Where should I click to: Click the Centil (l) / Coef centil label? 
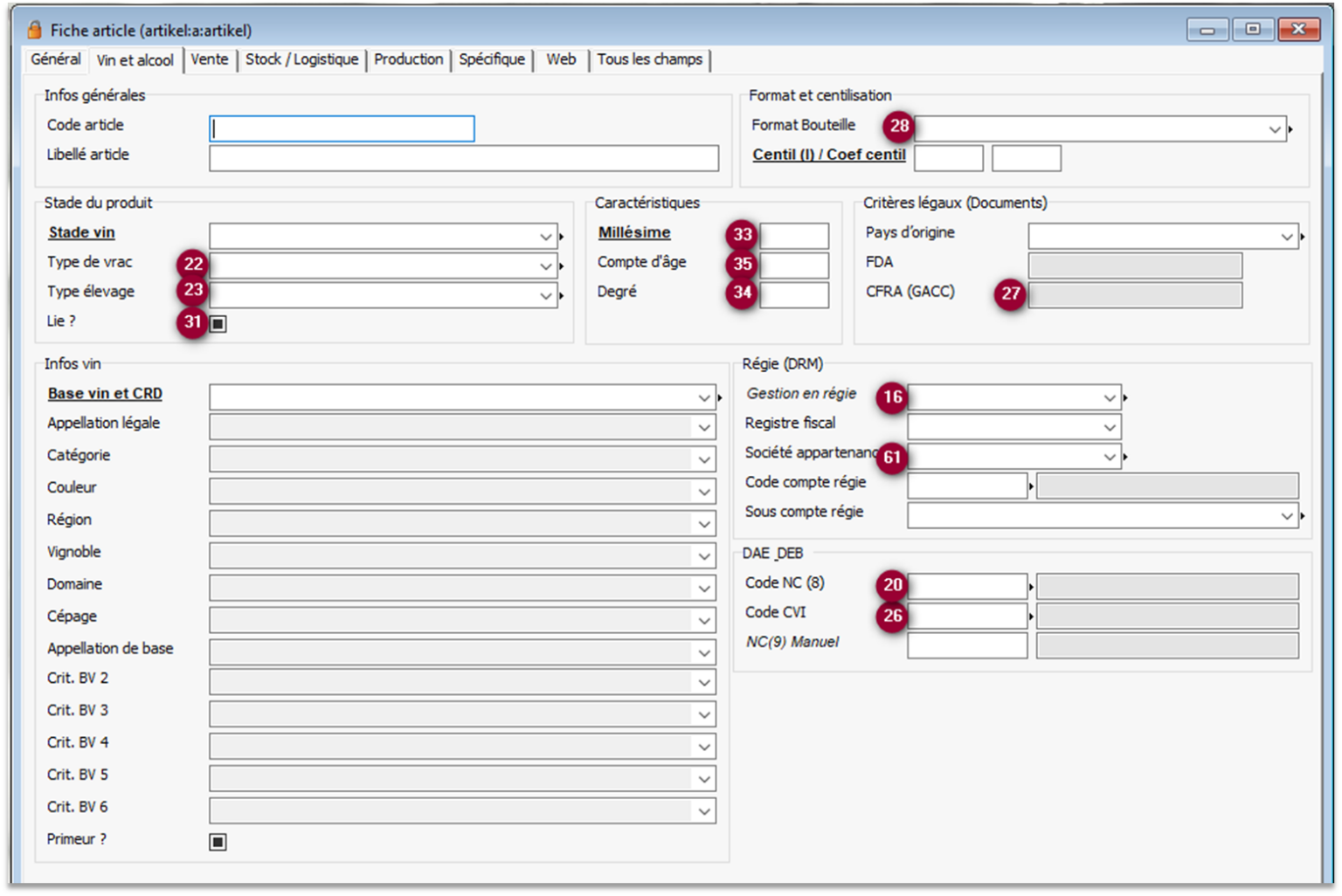[828, 155]
